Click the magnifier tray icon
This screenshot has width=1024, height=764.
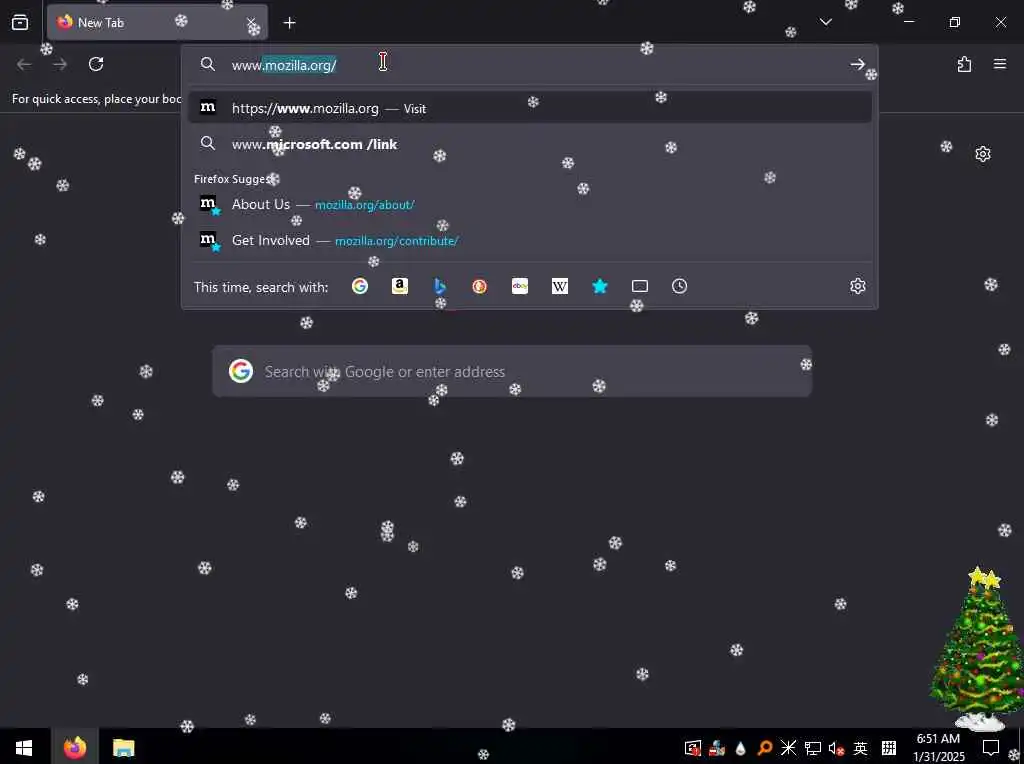coord(765,748)
